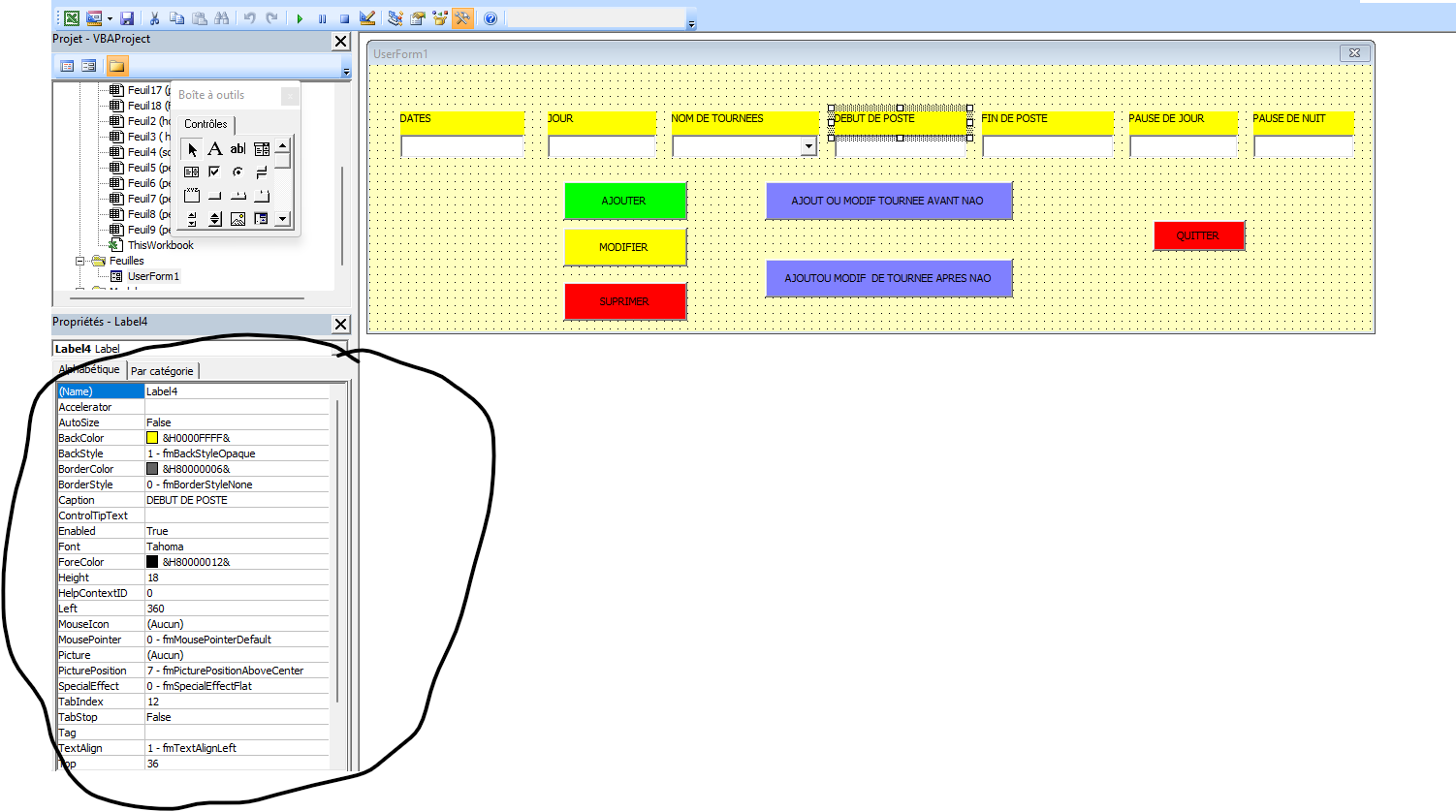Collapse the Feuilles folder in project tree

coord(80,261)
